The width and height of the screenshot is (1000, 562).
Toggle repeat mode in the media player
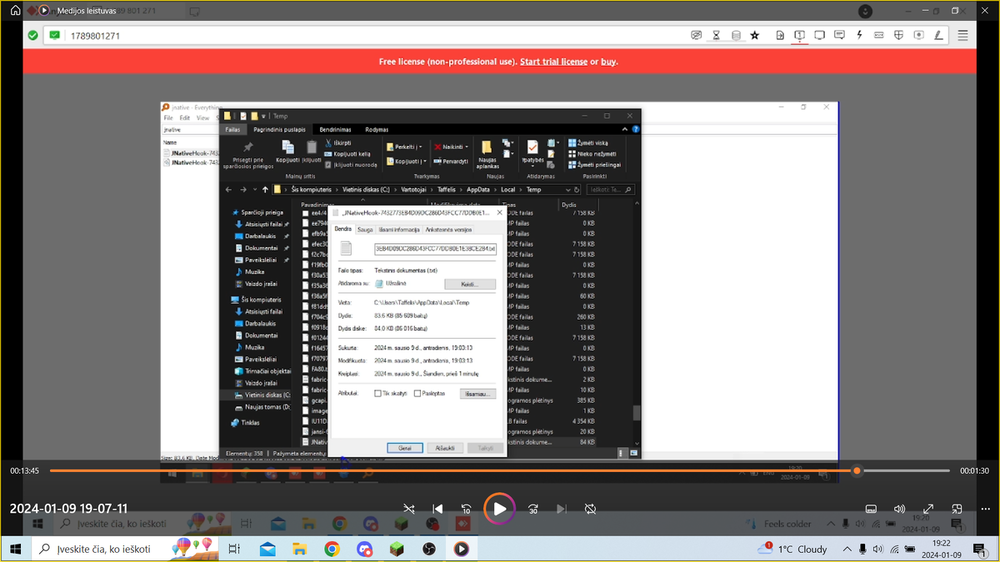coord(591,509)
